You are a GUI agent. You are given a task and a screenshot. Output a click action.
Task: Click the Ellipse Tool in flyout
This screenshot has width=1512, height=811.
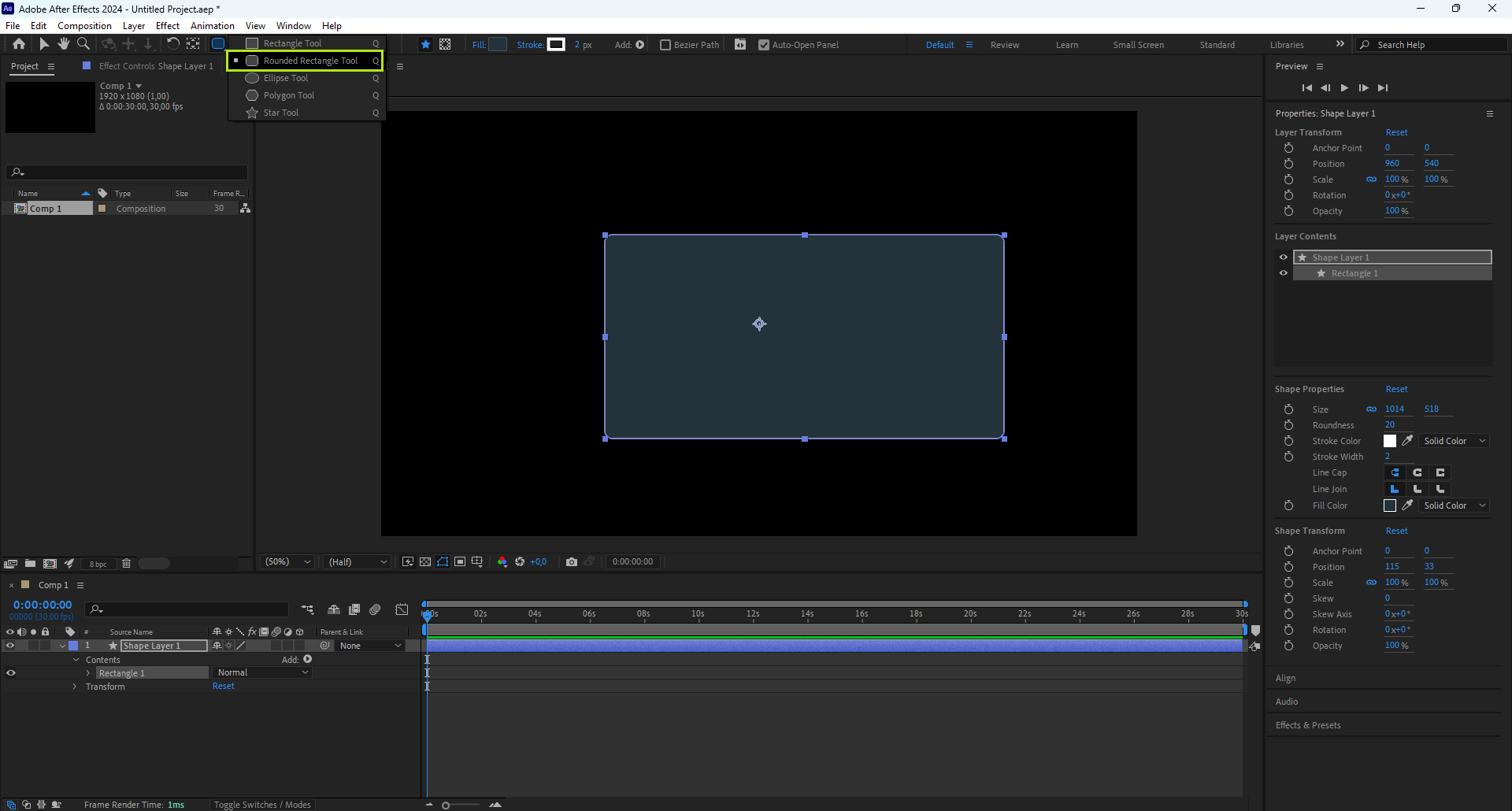[x=285, y=78]
